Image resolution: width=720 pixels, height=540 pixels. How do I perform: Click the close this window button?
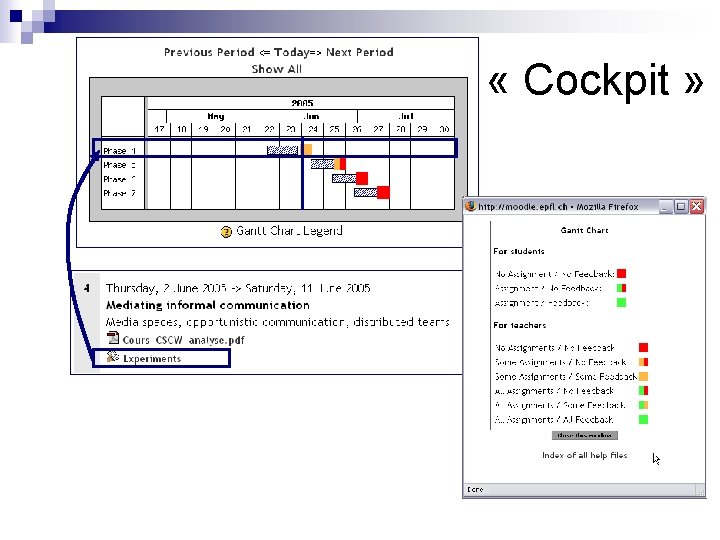tap(585, 435)
